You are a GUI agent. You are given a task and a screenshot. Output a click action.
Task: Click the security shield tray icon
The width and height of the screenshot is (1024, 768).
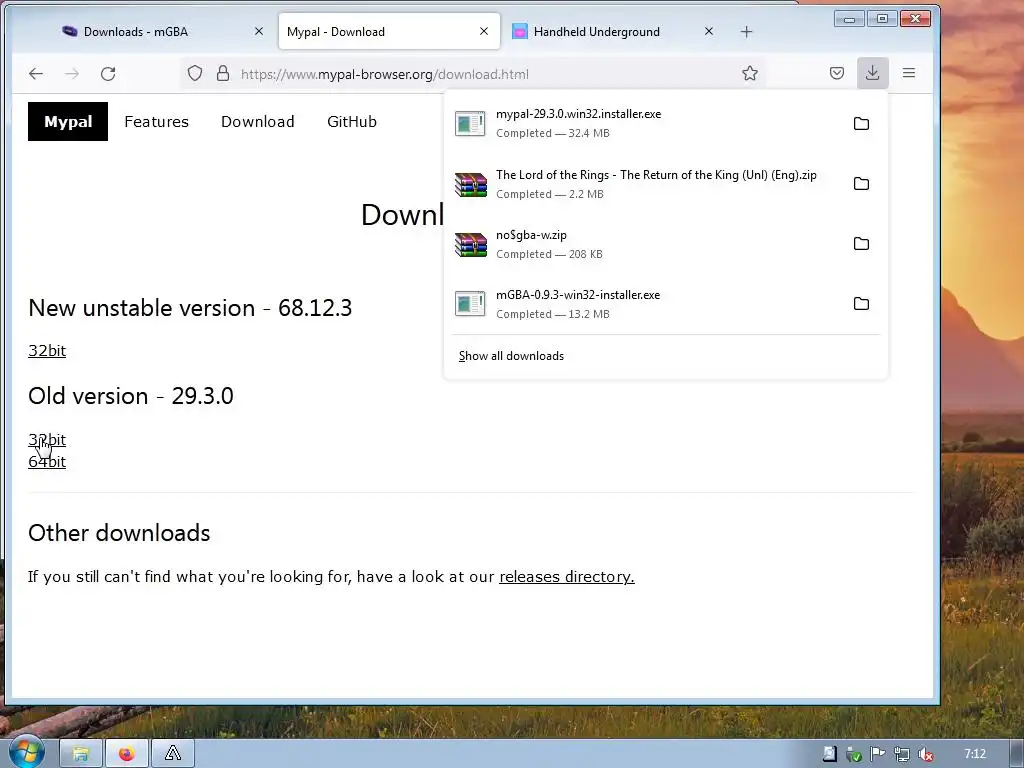click(x=854, y=754)
